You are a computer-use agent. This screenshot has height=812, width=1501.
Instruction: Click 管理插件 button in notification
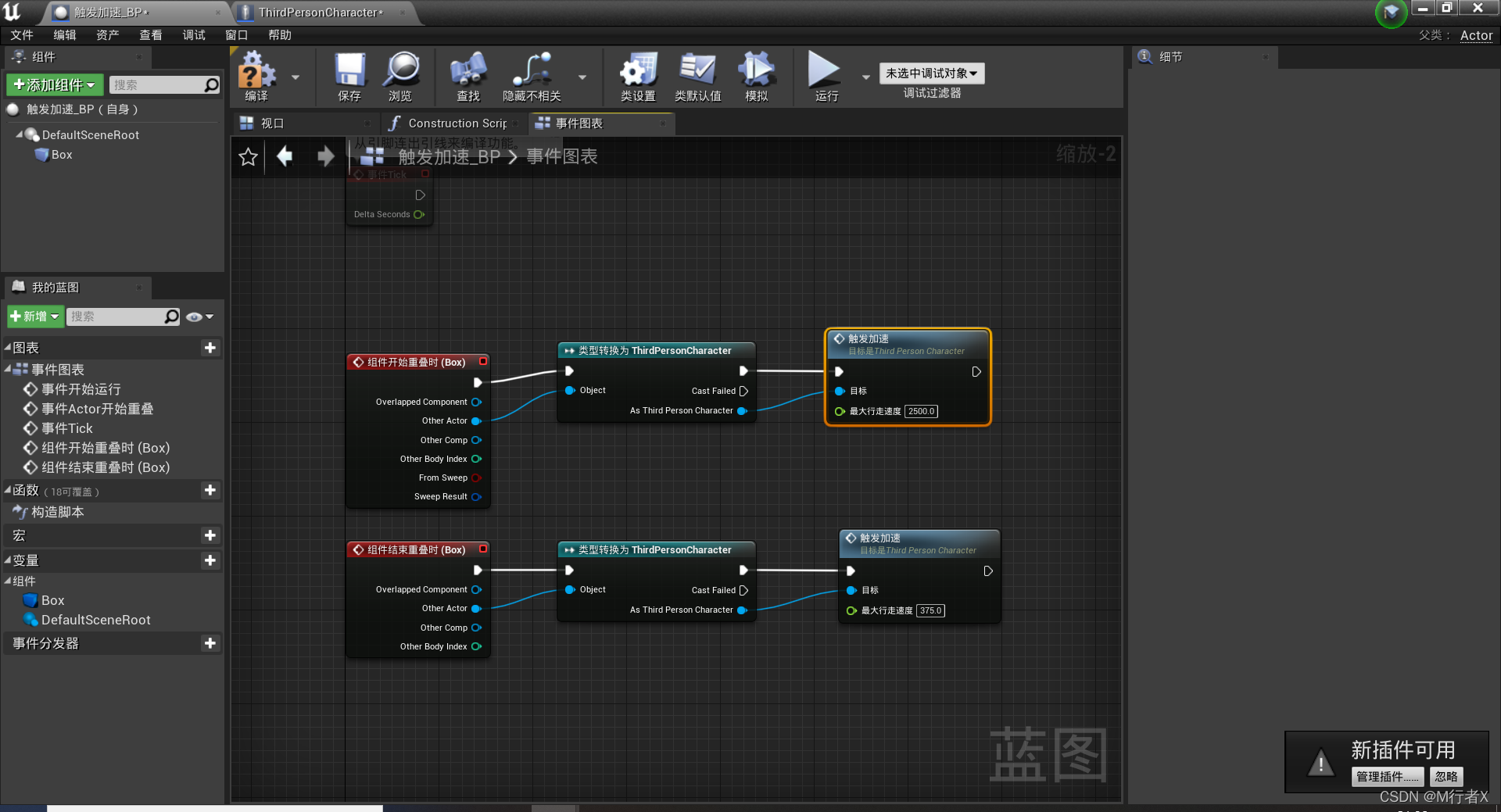click(1388, 776)
